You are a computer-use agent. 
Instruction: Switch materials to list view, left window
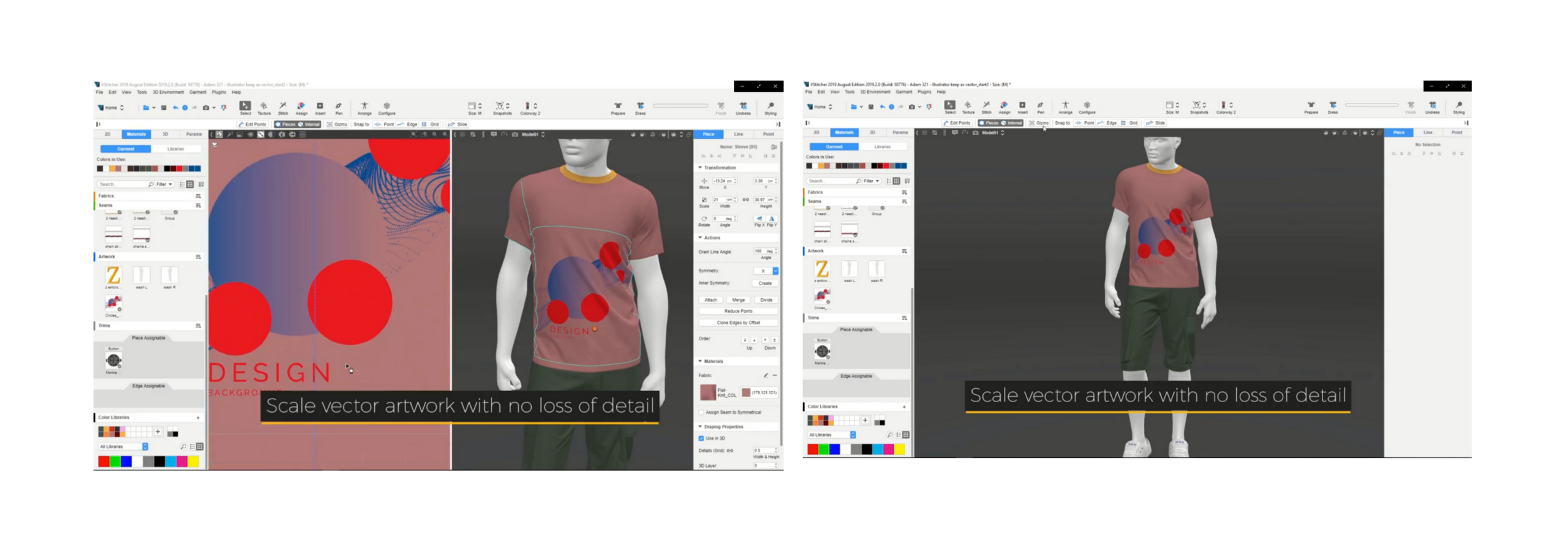tap(182, 184)
